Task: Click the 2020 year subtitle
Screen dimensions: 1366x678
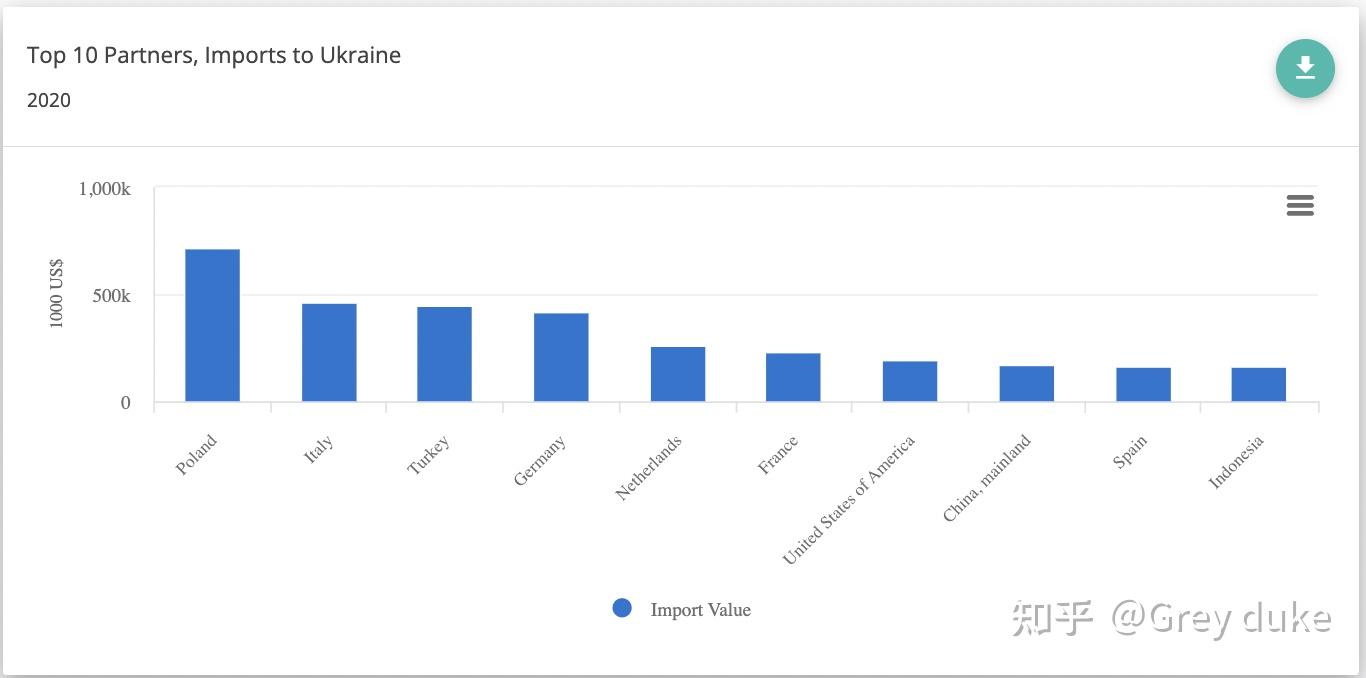Action: tap(49, 100)
